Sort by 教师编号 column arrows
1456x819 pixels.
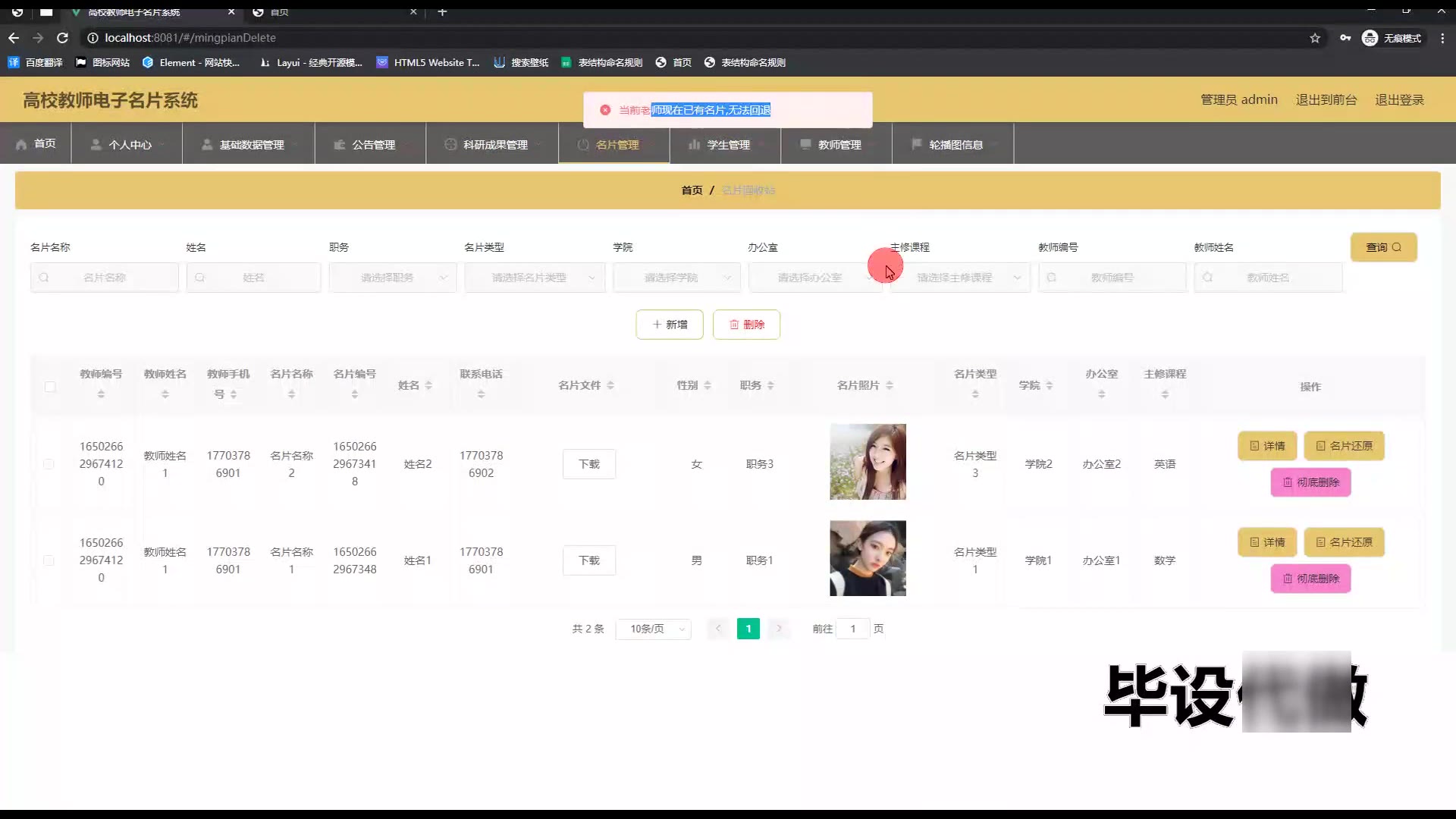pos(101,394)
